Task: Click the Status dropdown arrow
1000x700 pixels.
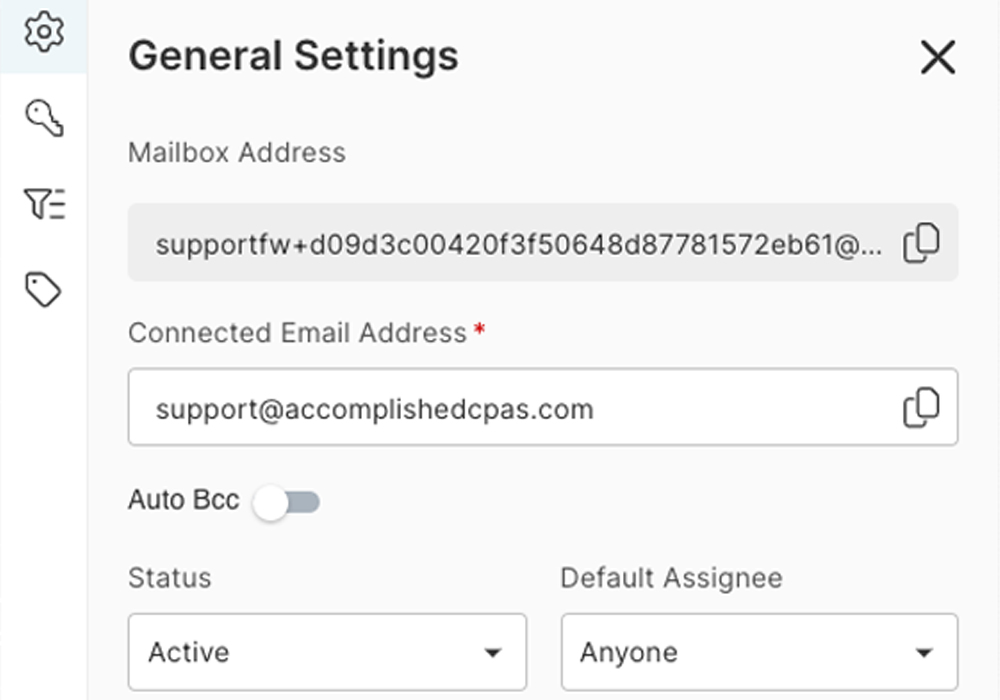Action: [x=492, y=653]
